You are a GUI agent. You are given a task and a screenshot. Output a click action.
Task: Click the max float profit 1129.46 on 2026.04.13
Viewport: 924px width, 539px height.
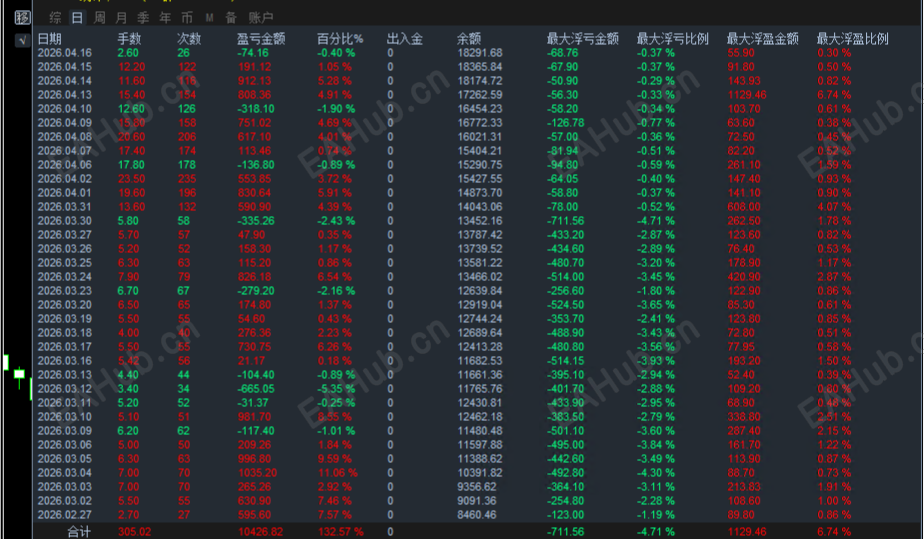click(747, 95)
